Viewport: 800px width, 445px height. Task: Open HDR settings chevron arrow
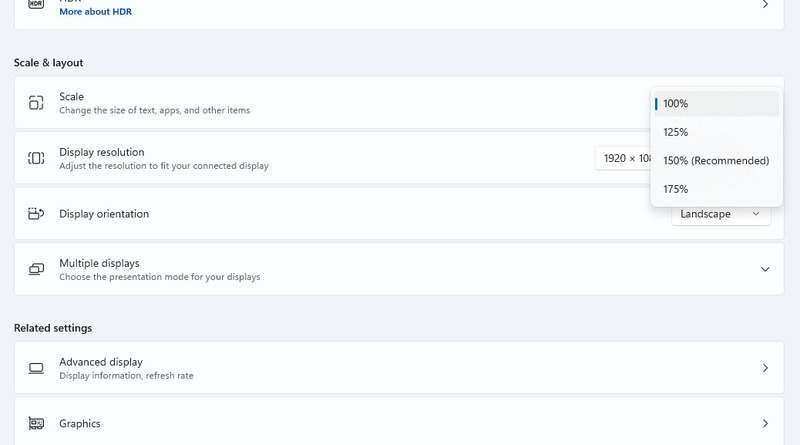[765, 5]
